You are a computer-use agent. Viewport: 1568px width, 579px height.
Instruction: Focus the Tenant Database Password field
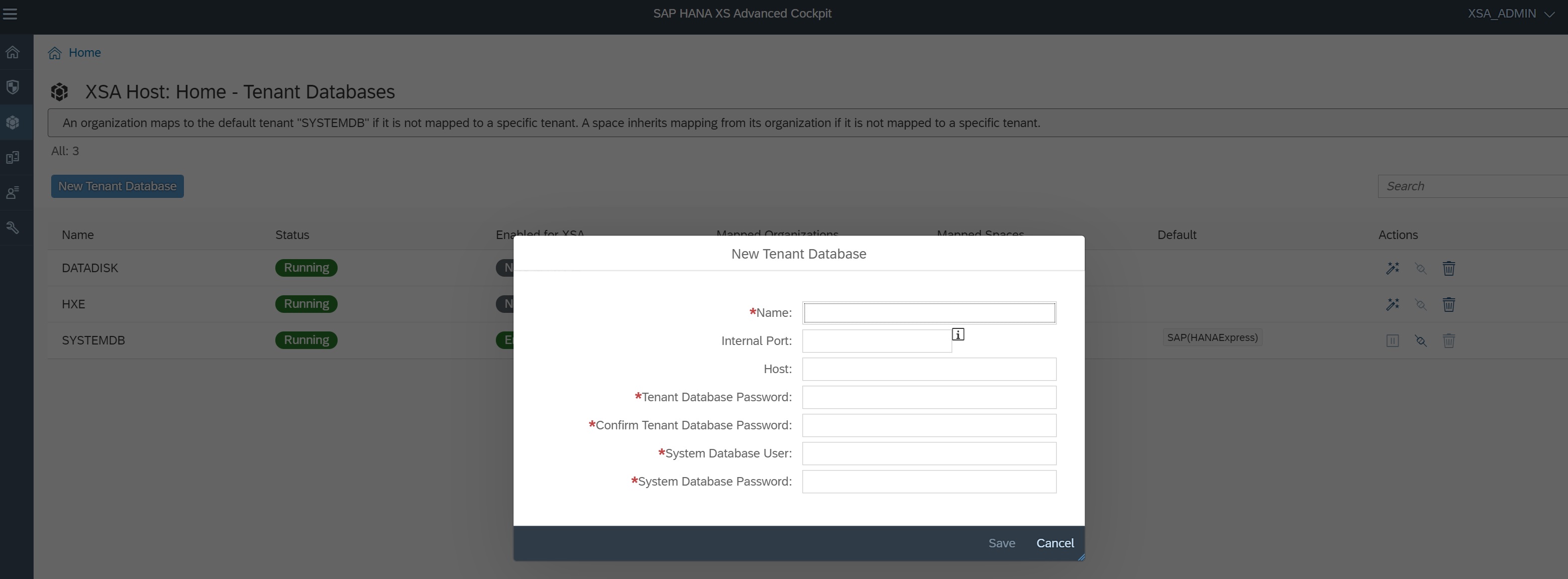[929, 397]
